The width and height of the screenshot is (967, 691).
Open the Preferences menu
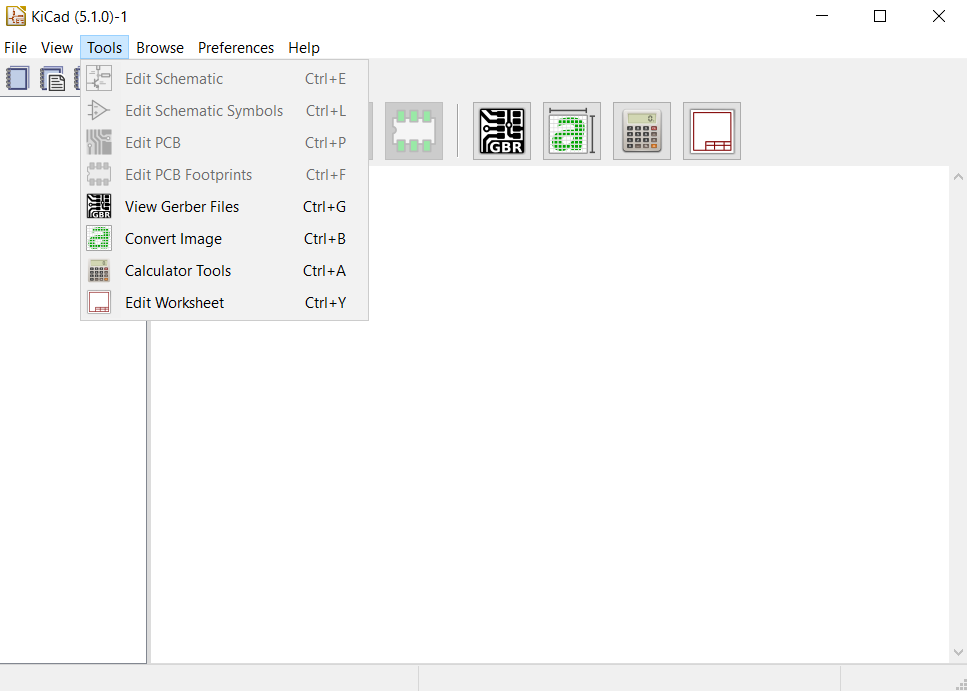click(236, 47)
